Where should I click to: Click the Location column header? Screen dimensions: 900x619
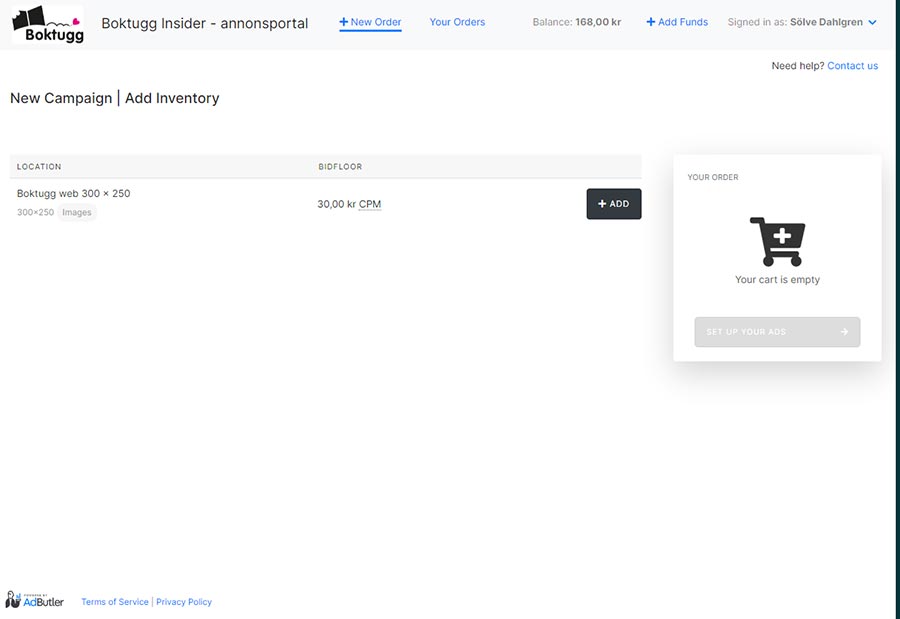point(39,167)
